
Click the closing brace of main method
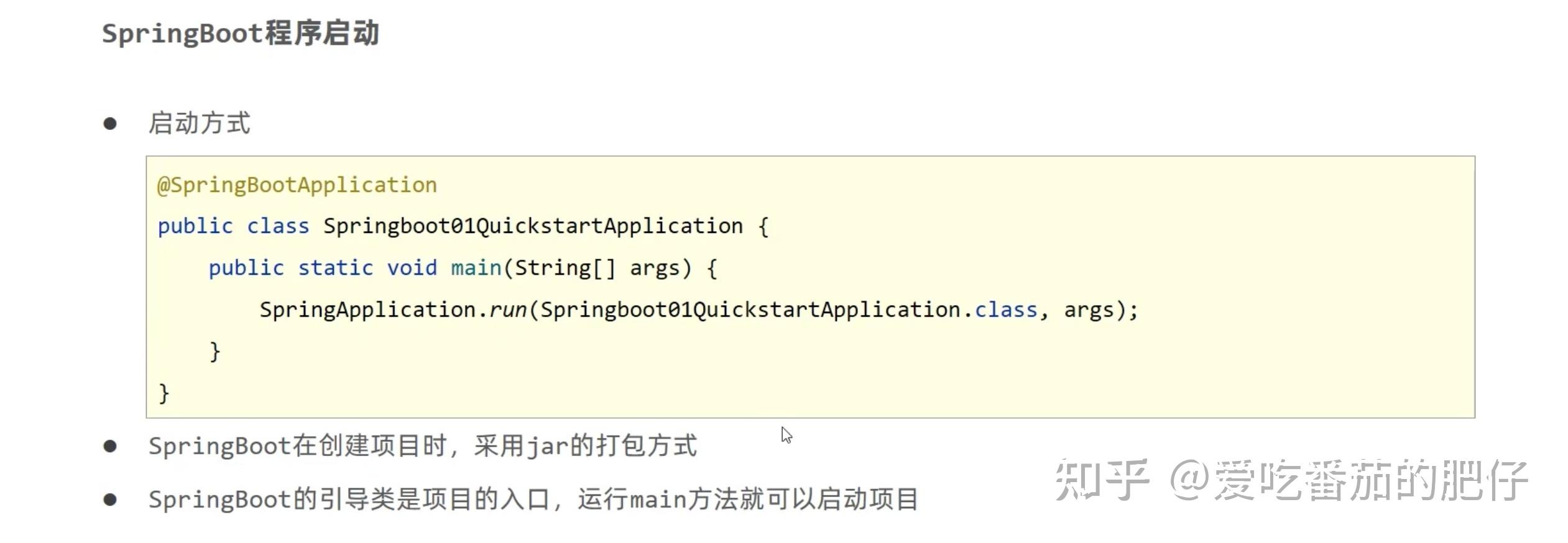tap(214, 352)
